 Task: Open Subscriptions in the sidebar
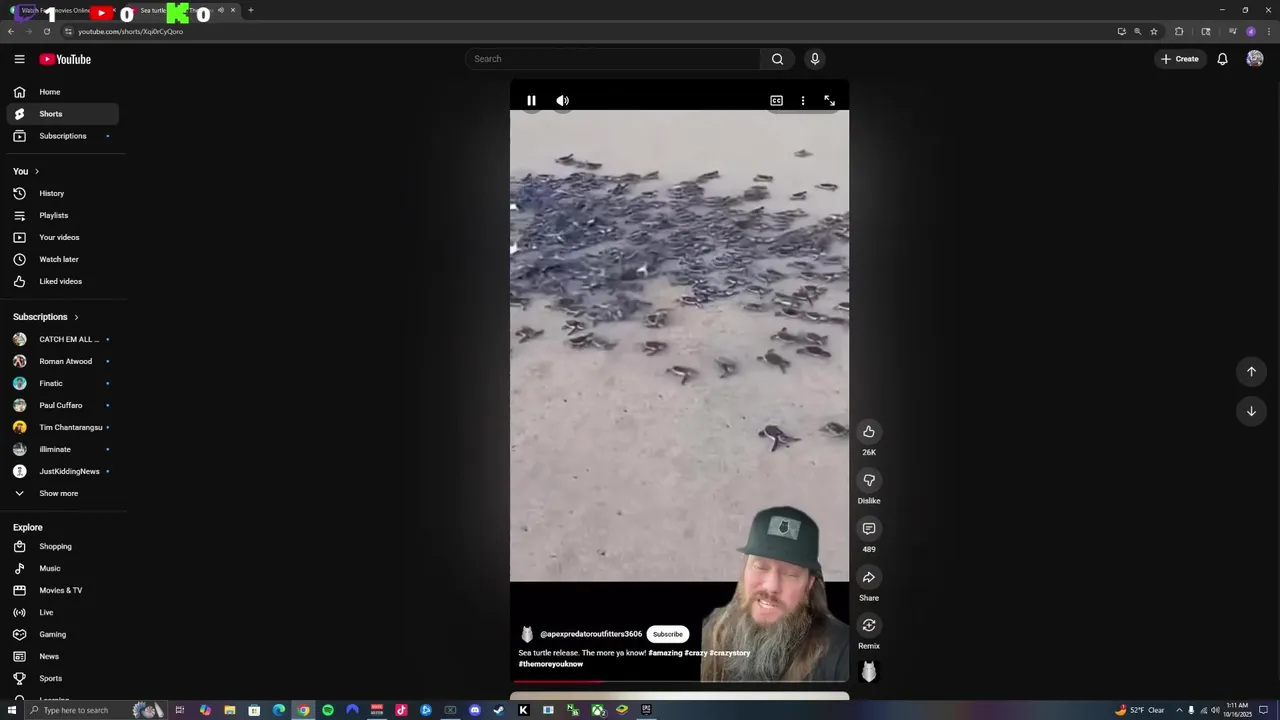coord(63,136)
